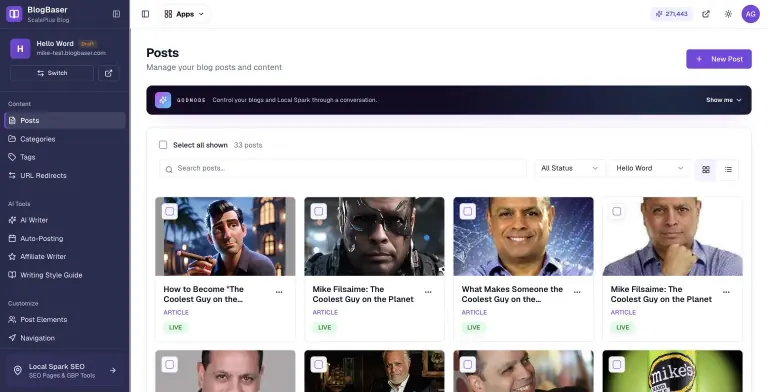
Task: Open Navigation in the sidebar
Action: click(65, 338)
